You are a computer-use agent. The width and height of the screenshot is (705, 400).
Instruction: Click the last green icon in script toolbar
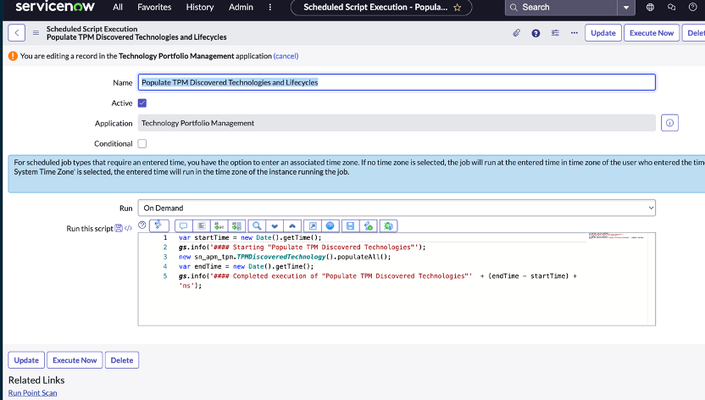pos(388,226)
